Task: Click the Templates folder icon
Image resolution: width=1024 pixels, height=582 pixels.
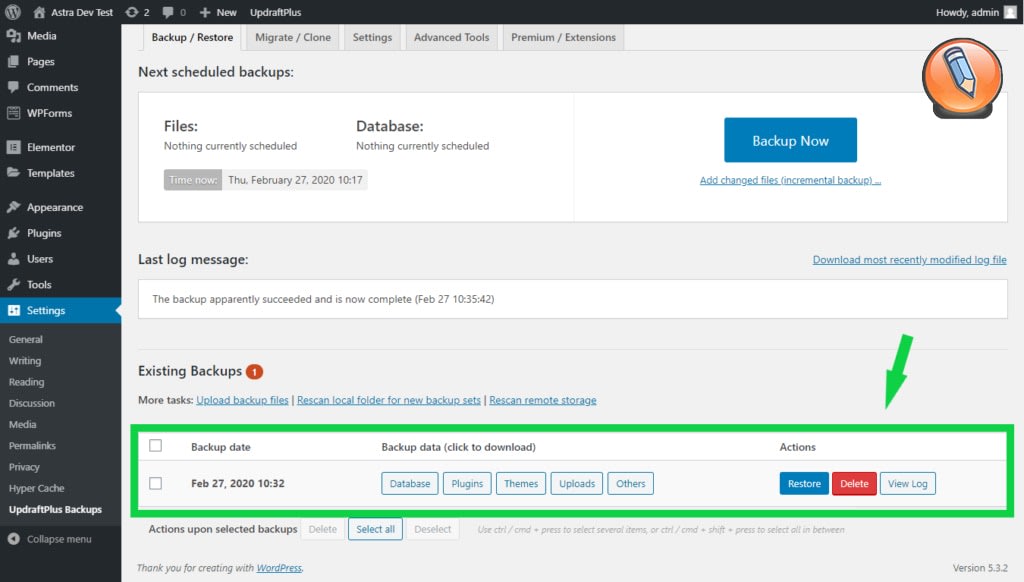Action: click(13, 172)
